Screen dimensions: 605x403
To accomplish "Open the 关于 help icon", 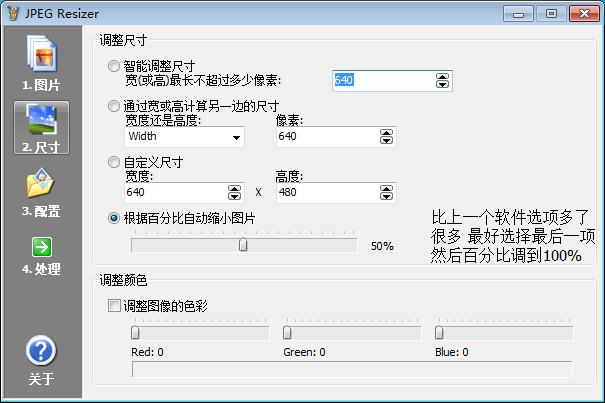I will [41, 360].
